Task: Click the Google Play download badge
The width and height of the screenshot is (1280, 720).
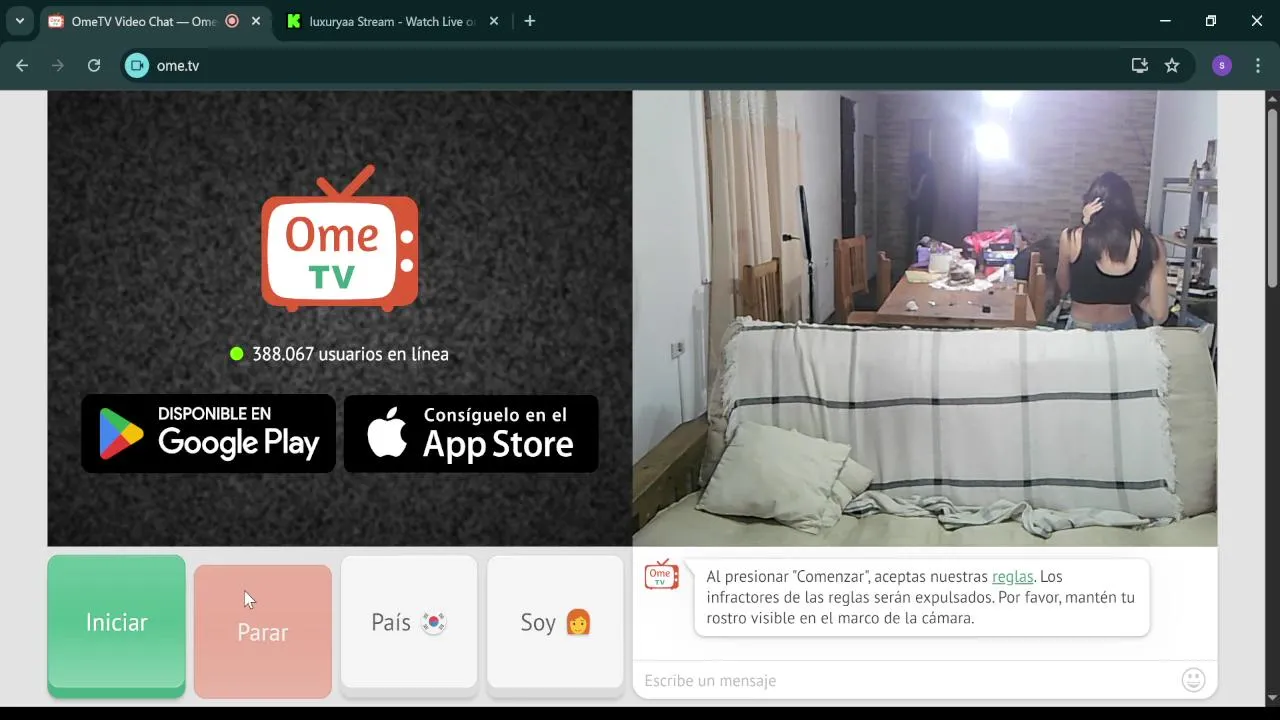Action: (208, 433)
